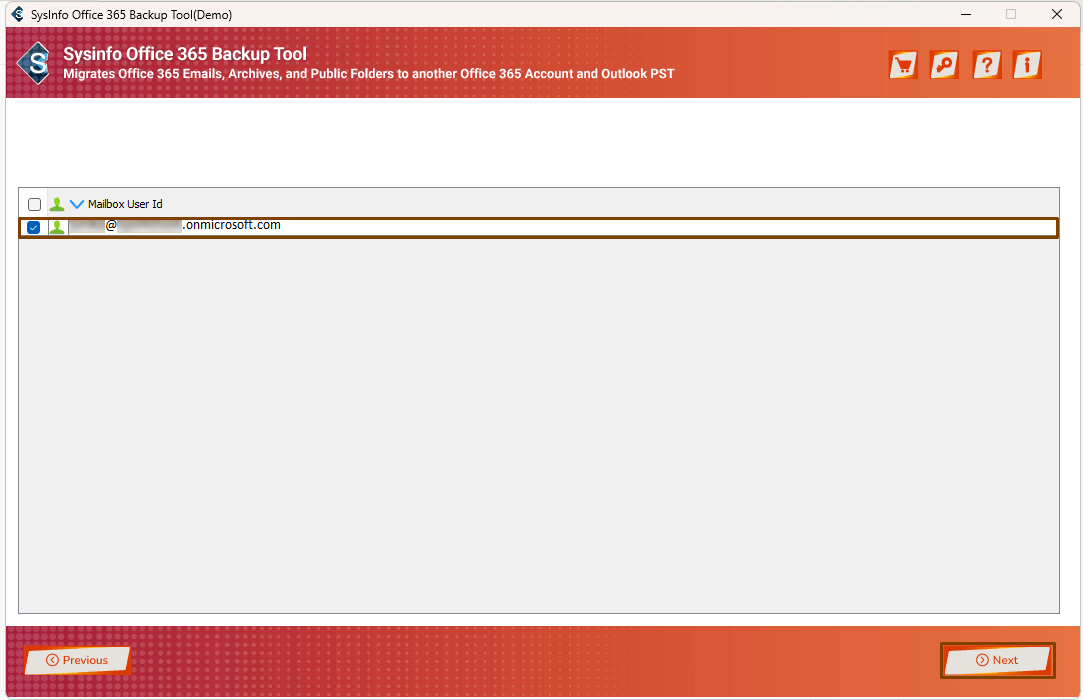Expand the blue chevron next to Mailbox User Id

(77, 205)
